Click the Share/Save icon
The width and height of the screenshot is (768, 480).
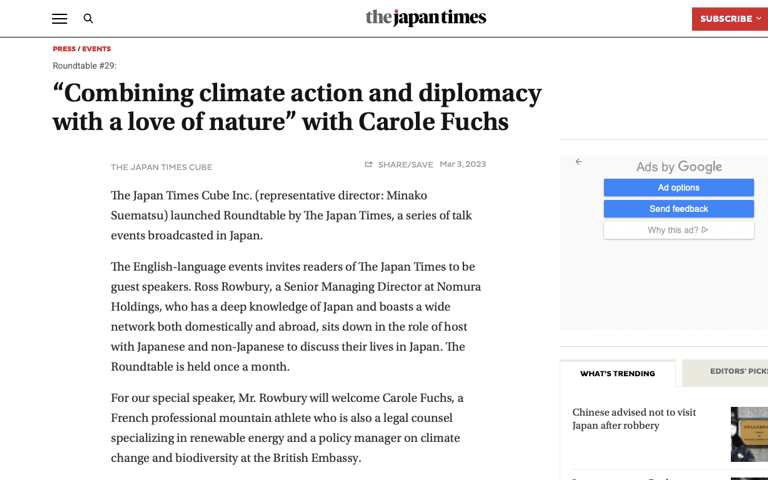368,165
